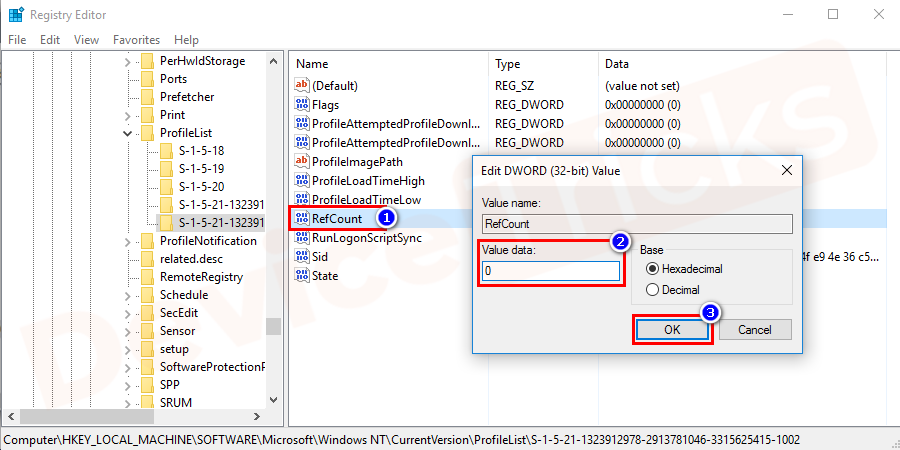Click the tree pane horizontal scroll right arrow

click(258, 416)
